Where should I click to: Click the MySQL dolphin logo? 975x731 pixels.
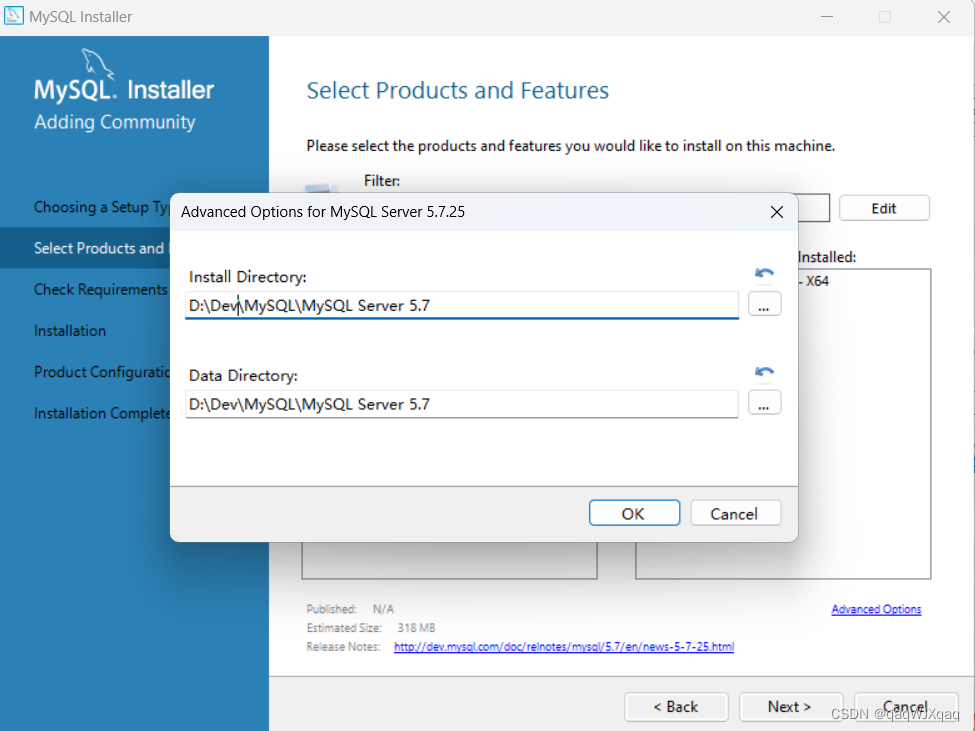98,65
